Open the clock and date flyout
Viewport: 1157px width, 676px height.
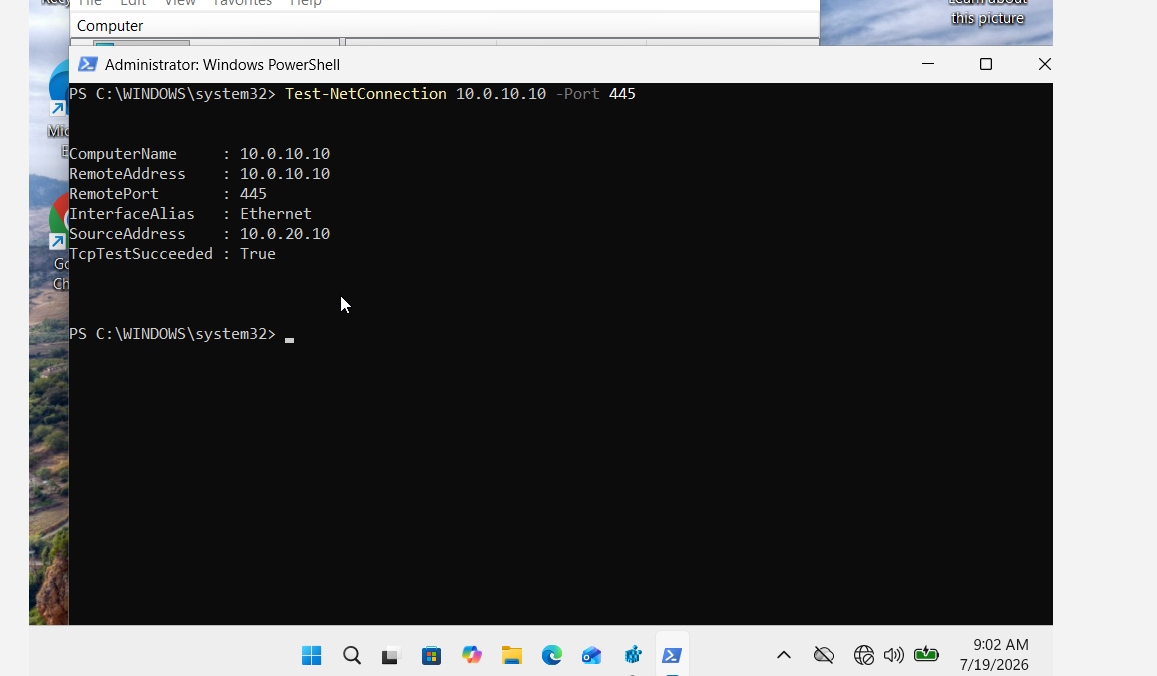(x=994, y=655)
